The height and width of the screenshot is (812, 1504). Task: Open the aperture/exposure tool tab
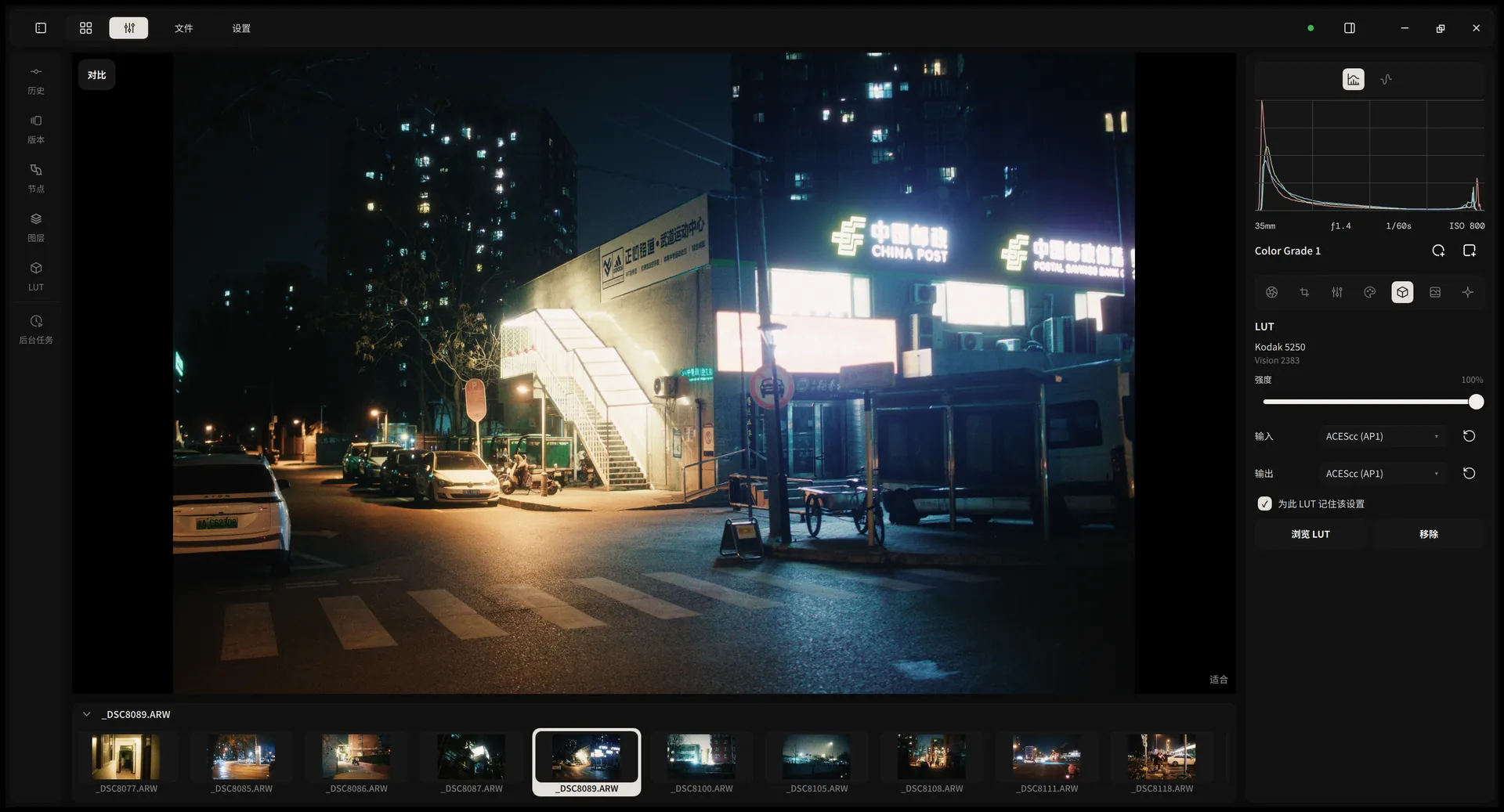pyautogui.click(x=1272, y=292)
